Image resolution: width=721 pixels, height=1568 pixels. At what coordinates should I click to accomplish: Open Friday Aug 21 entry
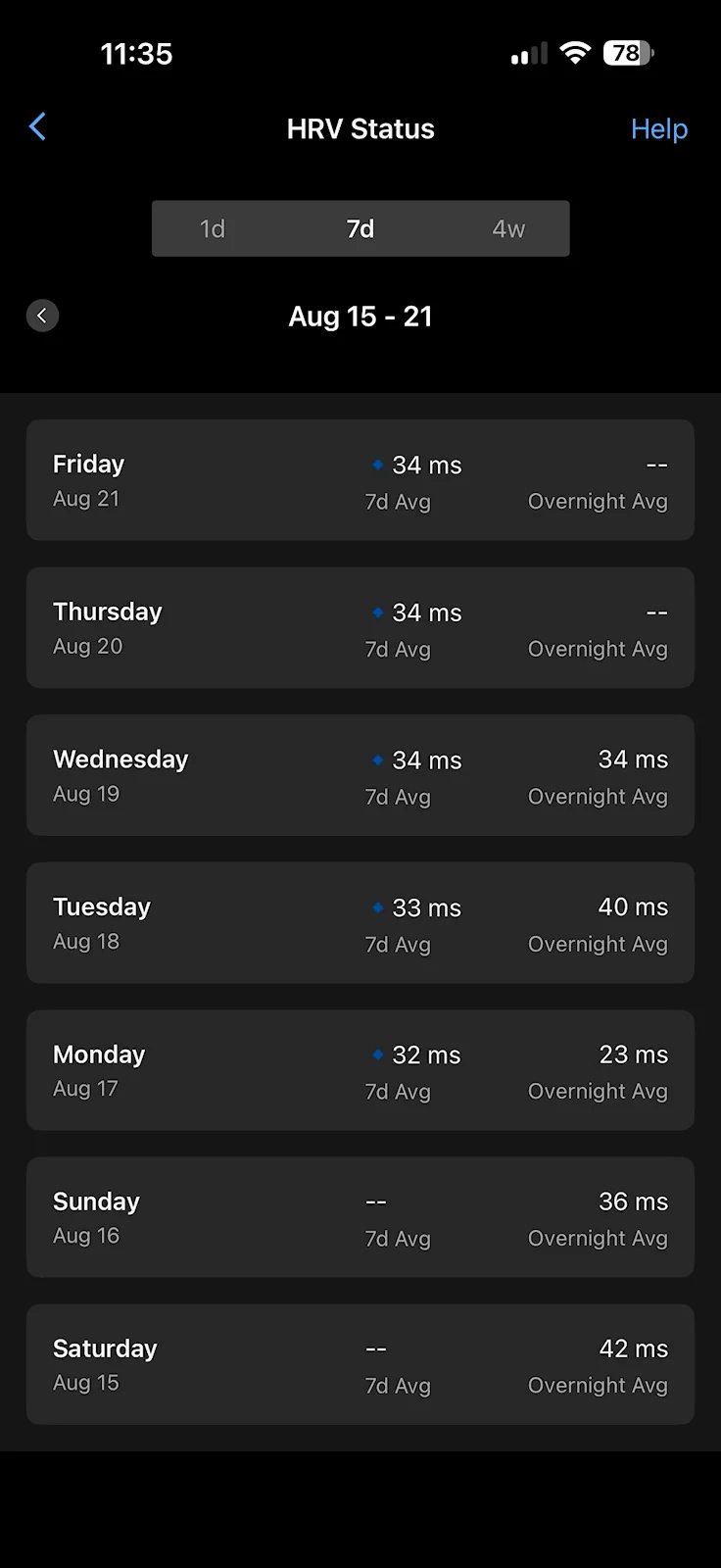(x=360, y=480)
